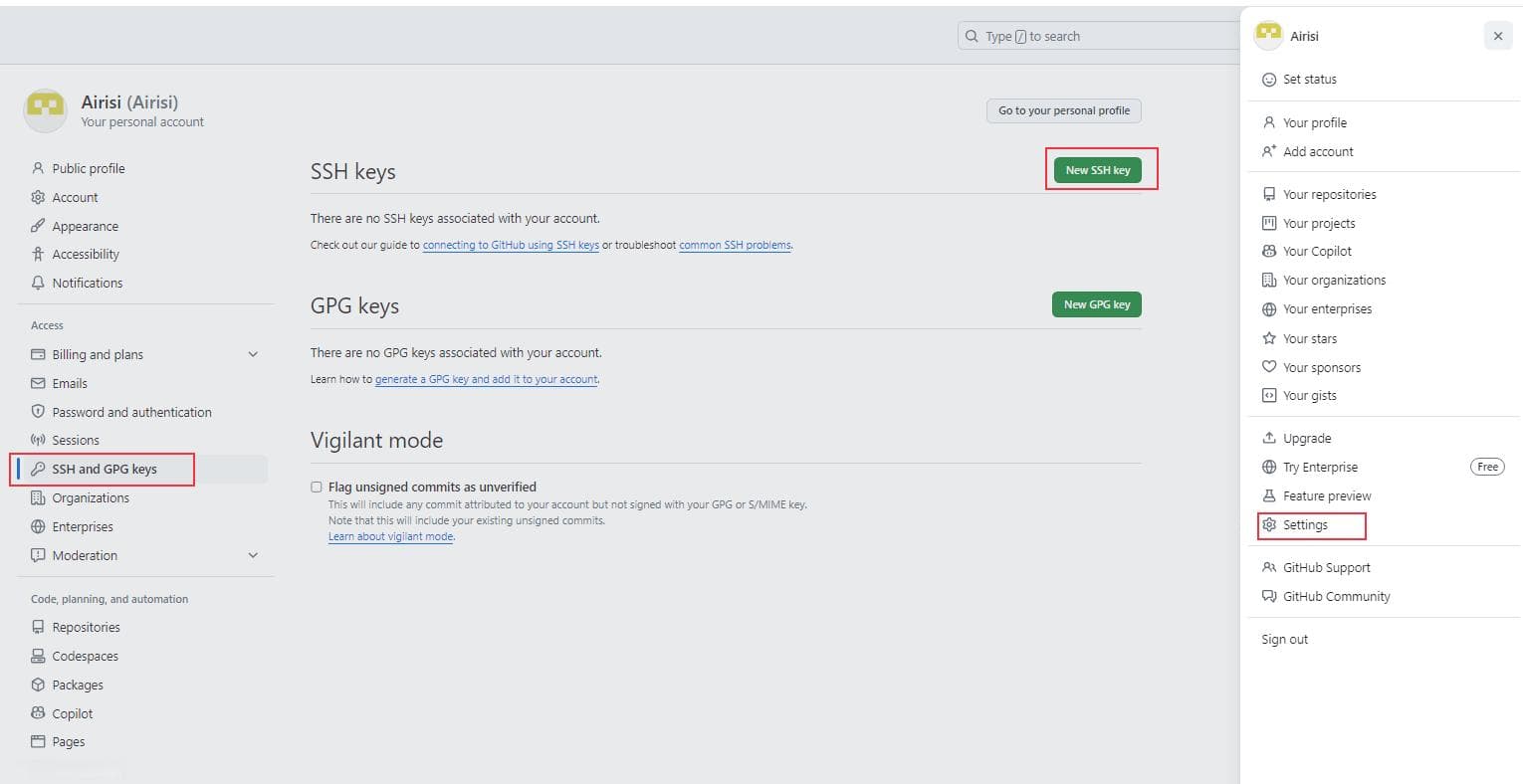Click the Airisi avatar in account header
The image size is (1523, 784).
point(45,110)
